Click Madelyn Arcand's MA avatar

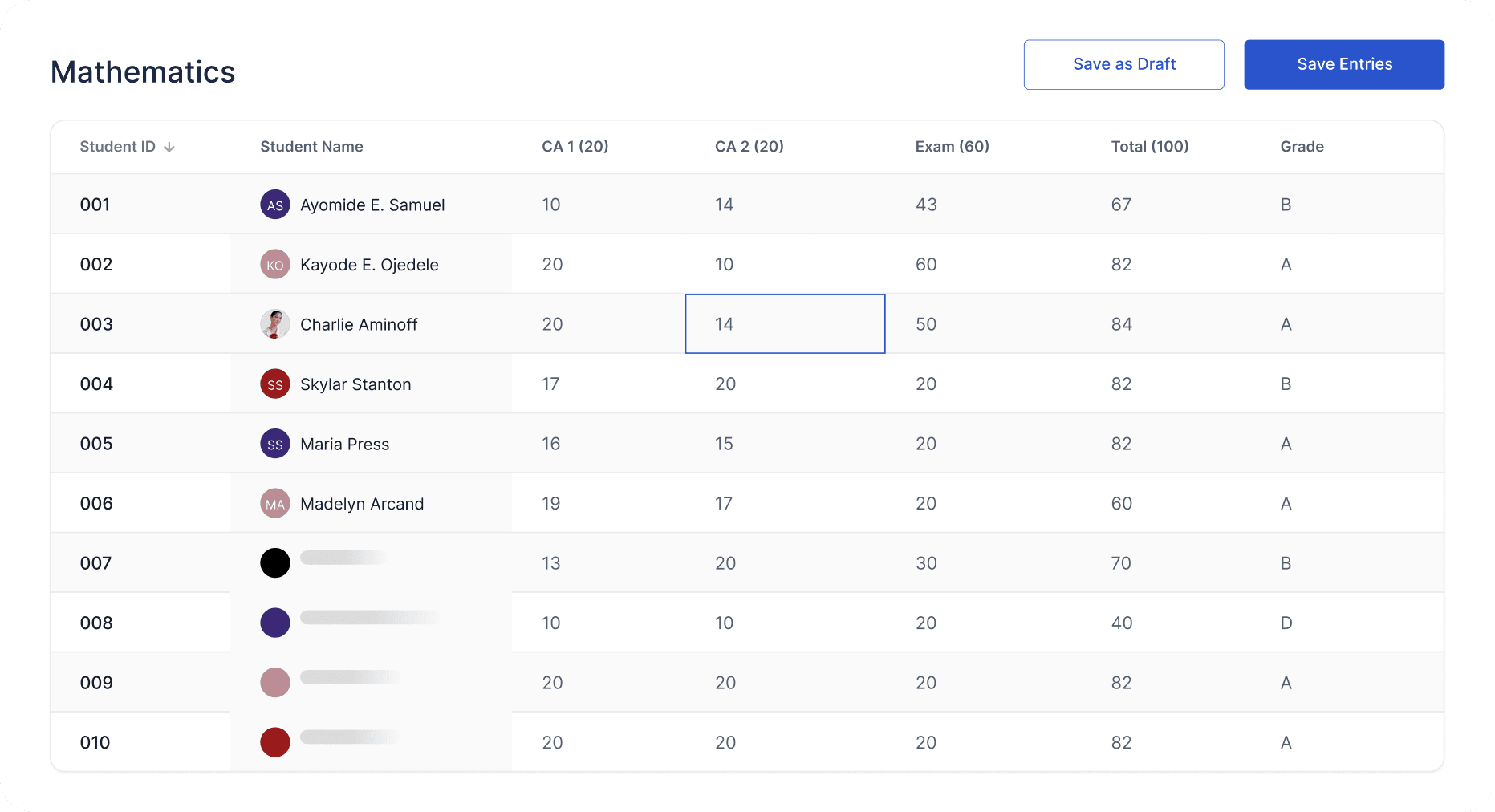click(274, 504)
